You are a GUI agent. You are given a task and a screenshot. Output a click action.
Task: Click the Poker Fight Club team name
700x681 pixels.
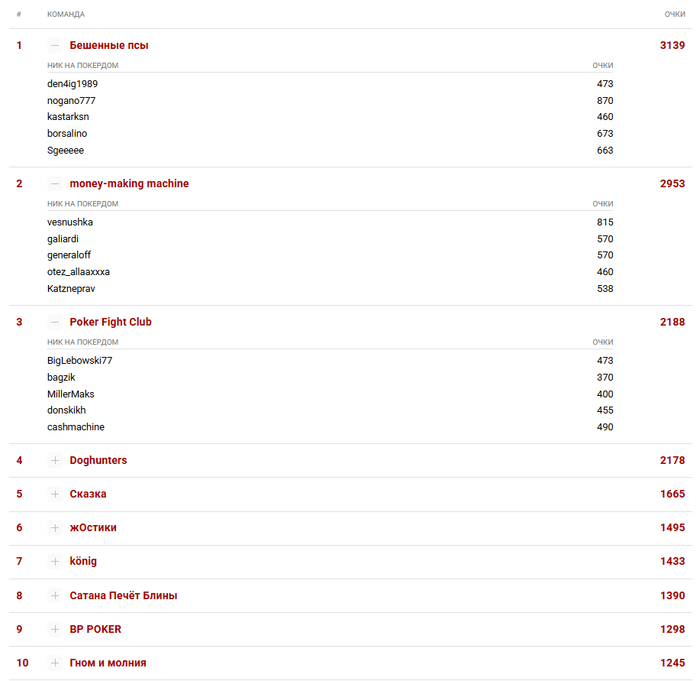[x=110, y=322]
